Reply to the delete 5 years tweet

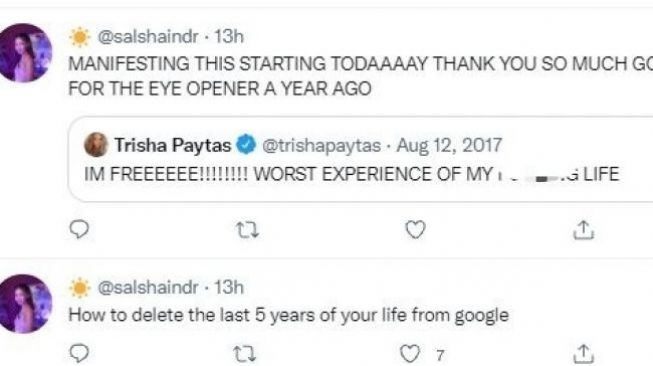tap(79, 354)
